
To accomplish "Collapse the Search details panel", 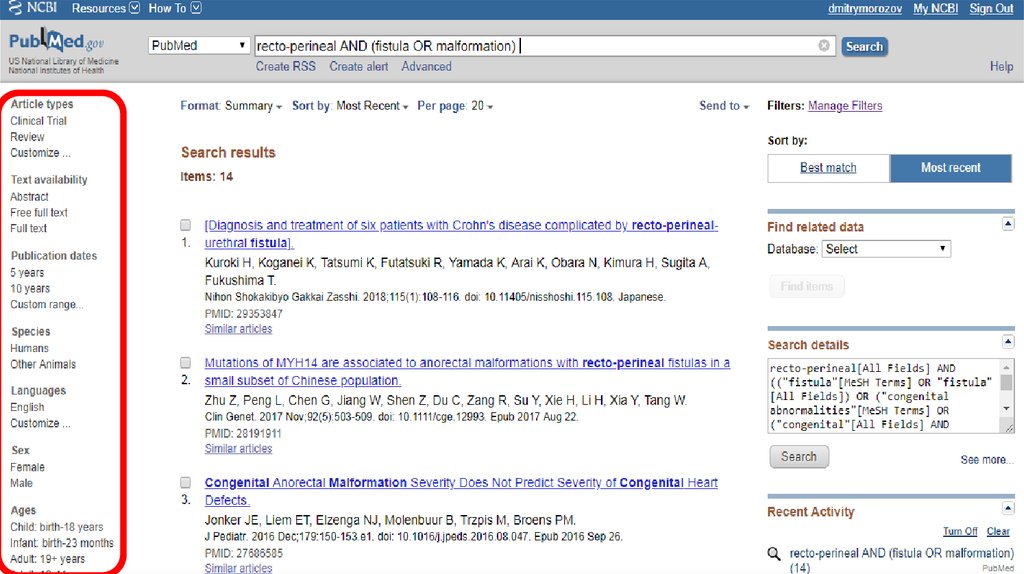I will (1007, 342).
